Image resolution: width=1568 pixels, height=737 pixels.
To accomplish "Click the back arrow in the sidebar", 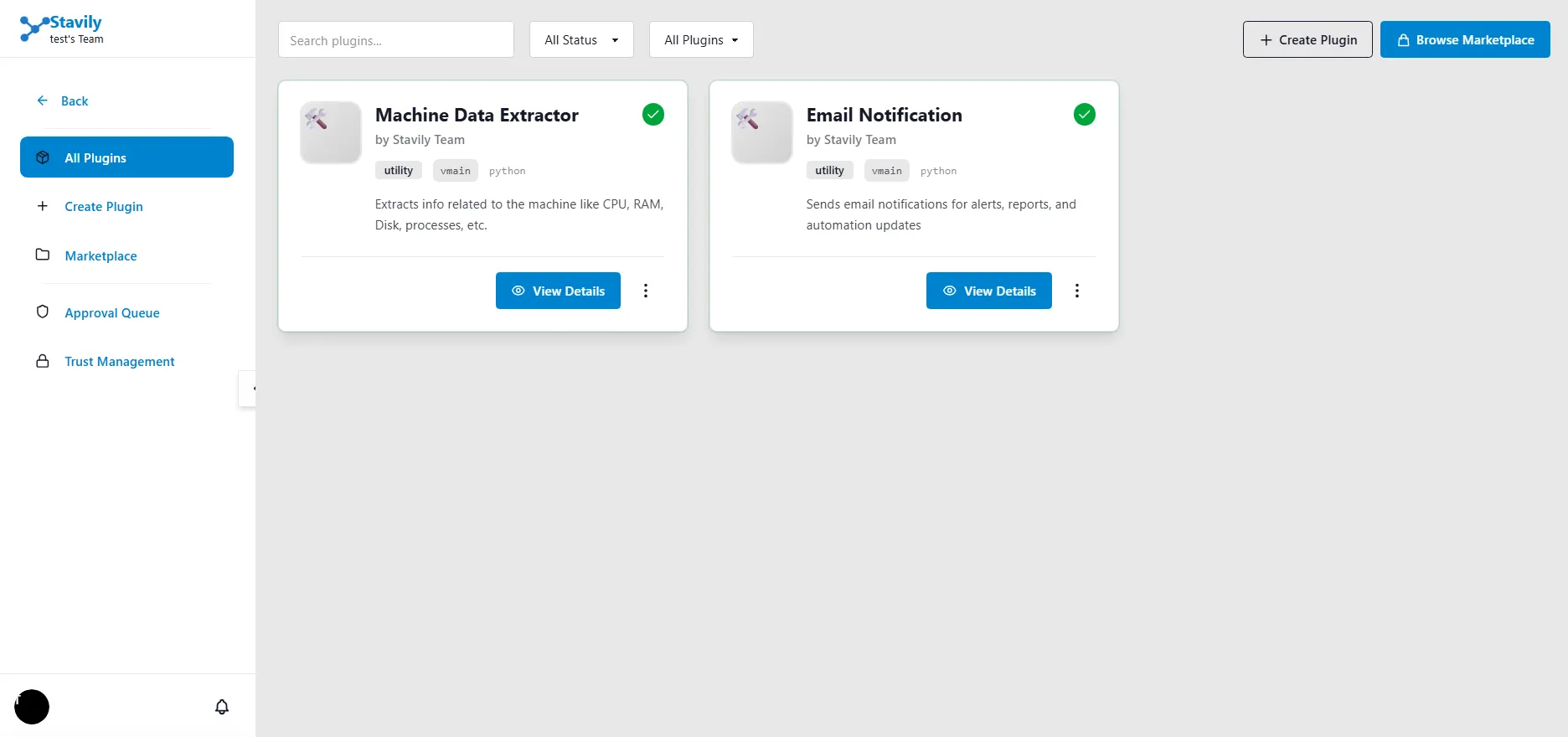I will pyautogui.click(x=42, y=100).
